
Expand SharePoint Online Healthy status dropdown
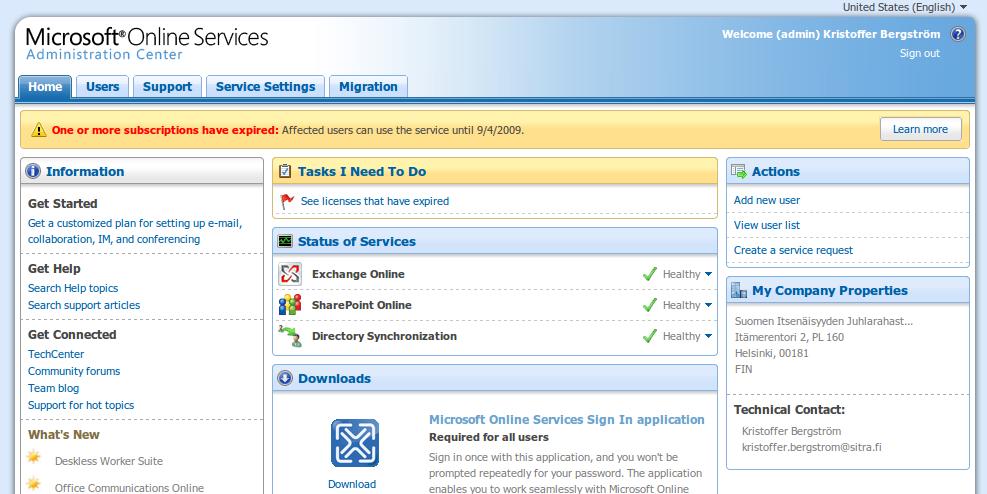(x=708, y=305)
